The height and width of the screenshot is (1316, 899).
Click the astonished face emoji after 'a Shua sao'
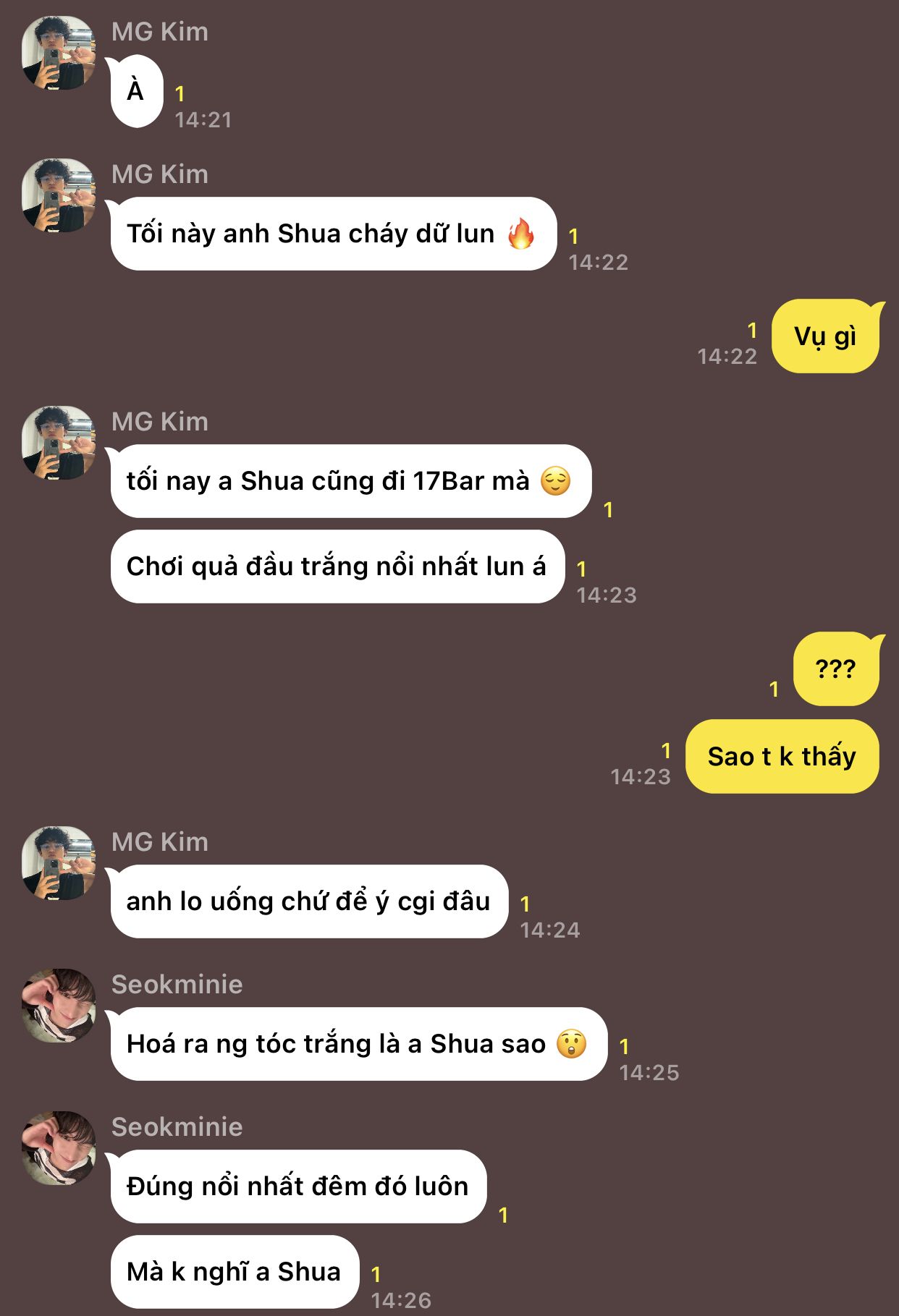[x=571, y=1044]
